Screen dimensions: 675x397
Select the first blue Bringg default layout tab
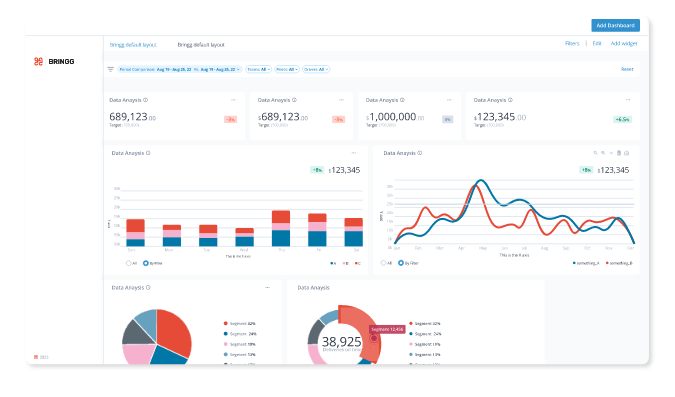click(133, 45)
